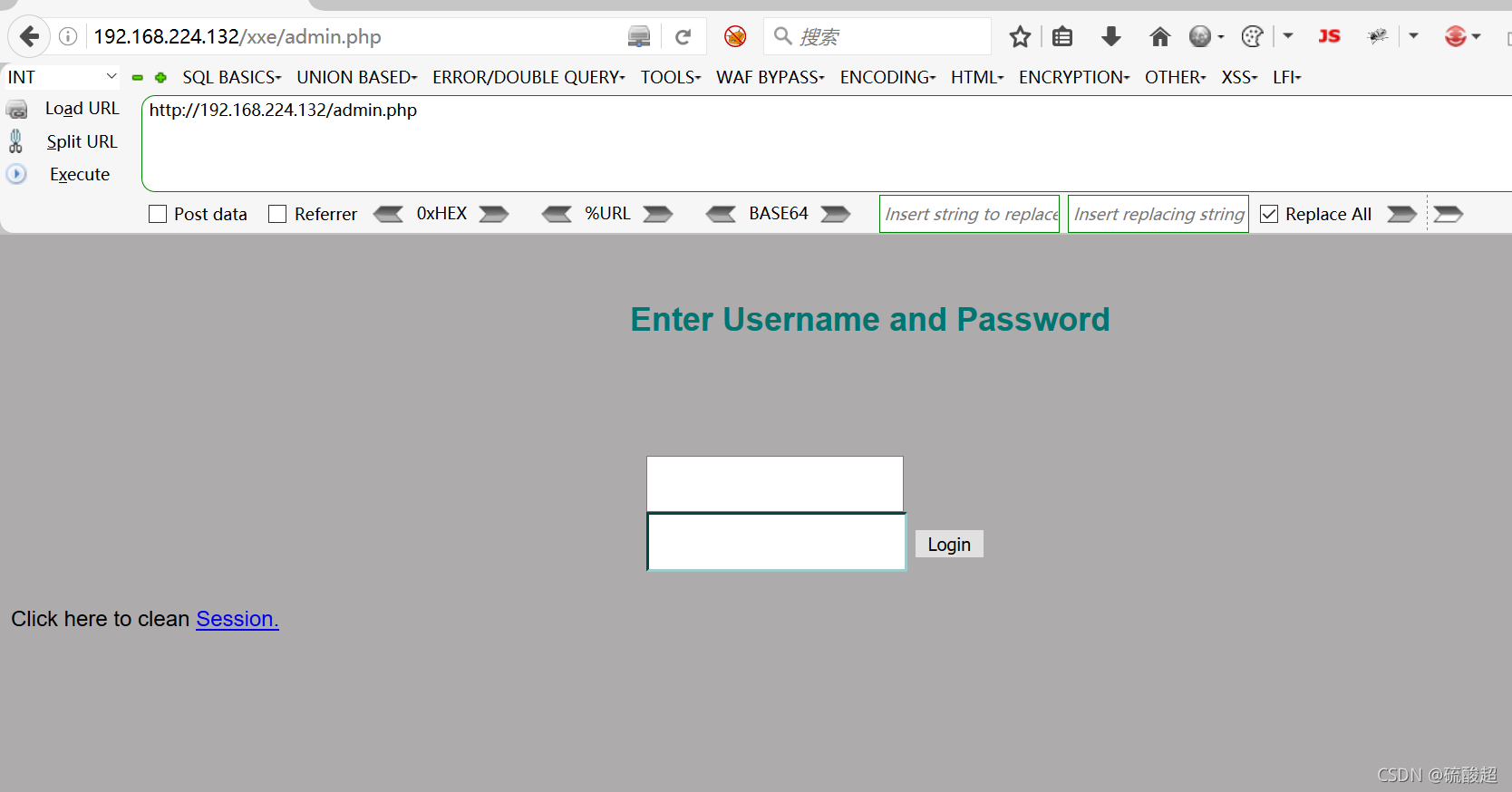Open the ERROR/DOUBLE QUERY menu
The width and height of the screenshot is (1512, 792).
coord(528,77)
